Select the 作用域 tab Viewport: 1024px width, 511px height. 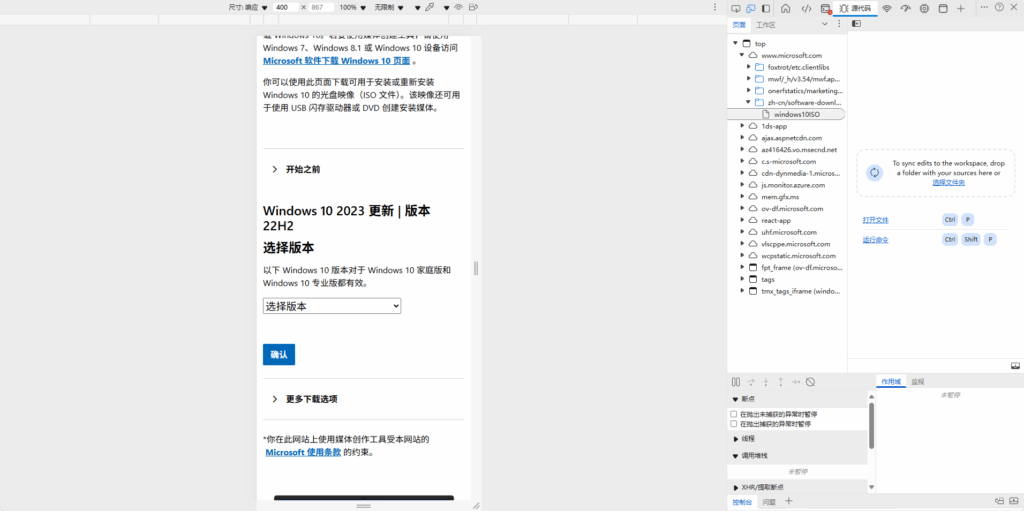point(891,382)
